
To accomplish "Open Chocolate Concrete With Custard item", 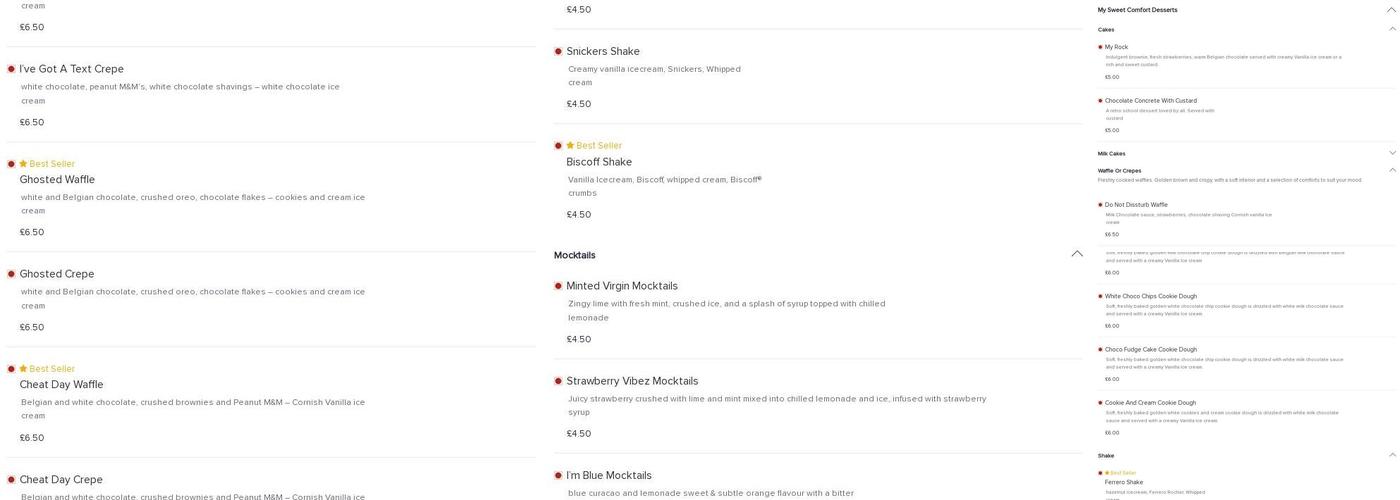I will [x=1150, y=101].
